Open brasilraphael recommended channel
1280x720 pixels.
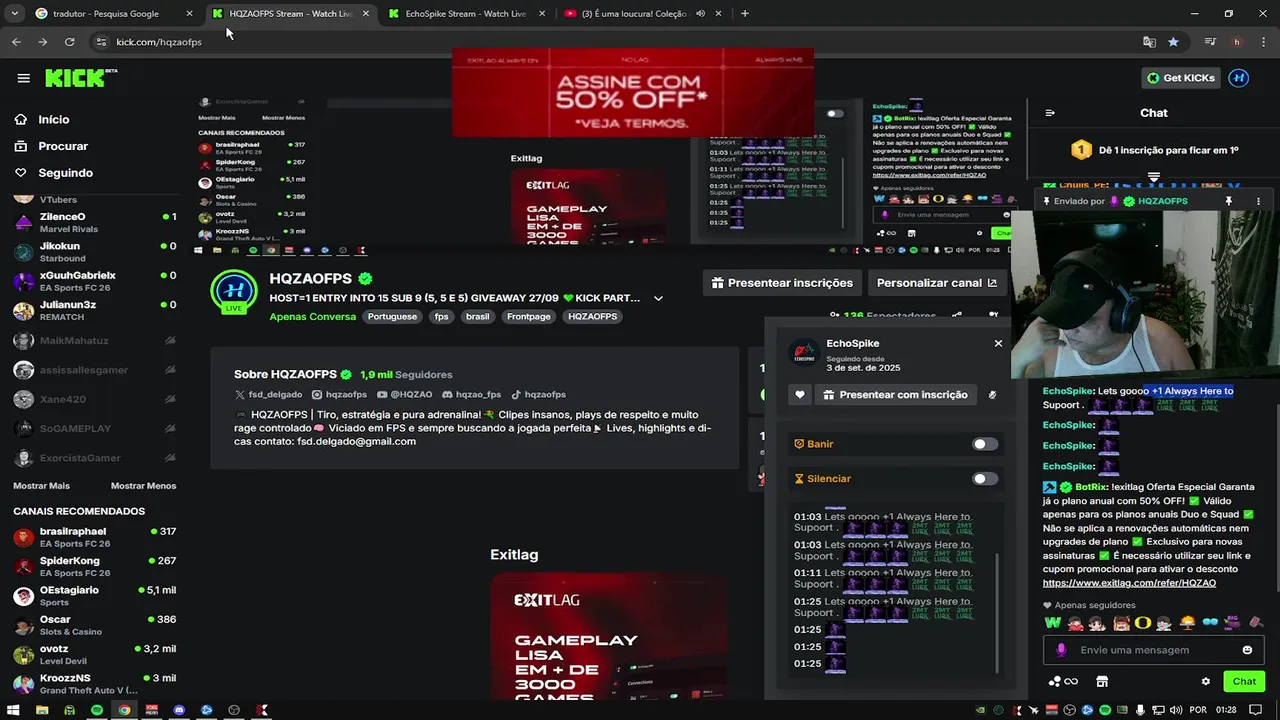[95, 537]
